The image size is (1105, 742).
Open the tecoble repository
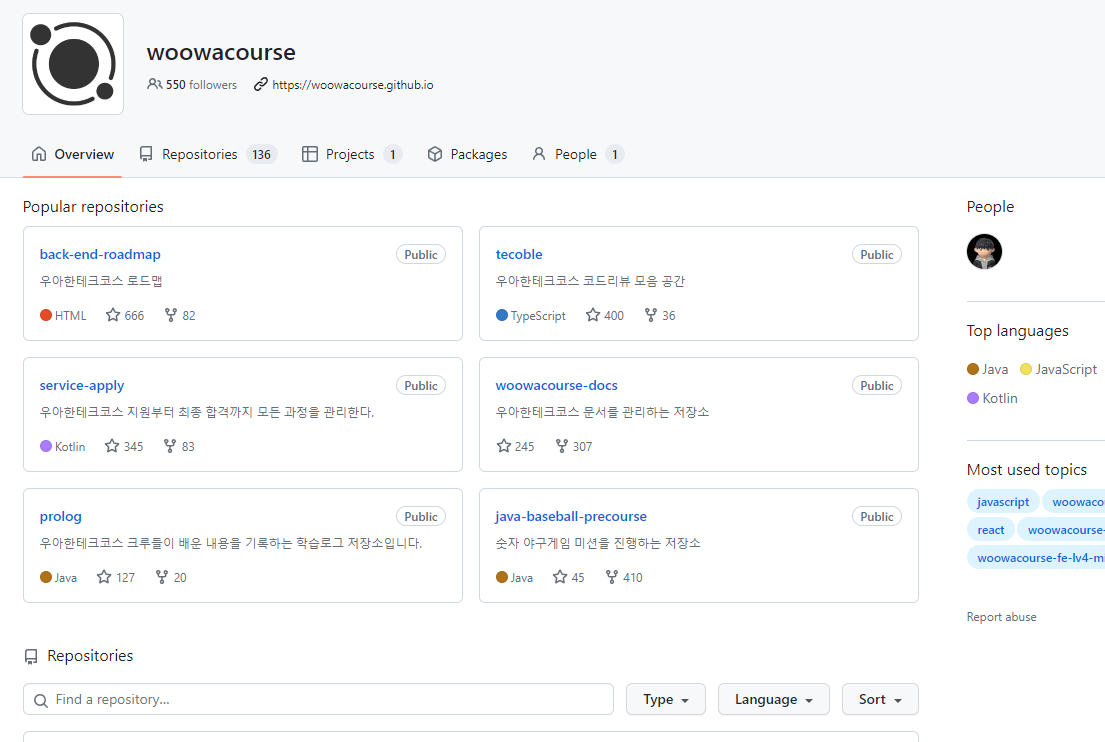519,254
